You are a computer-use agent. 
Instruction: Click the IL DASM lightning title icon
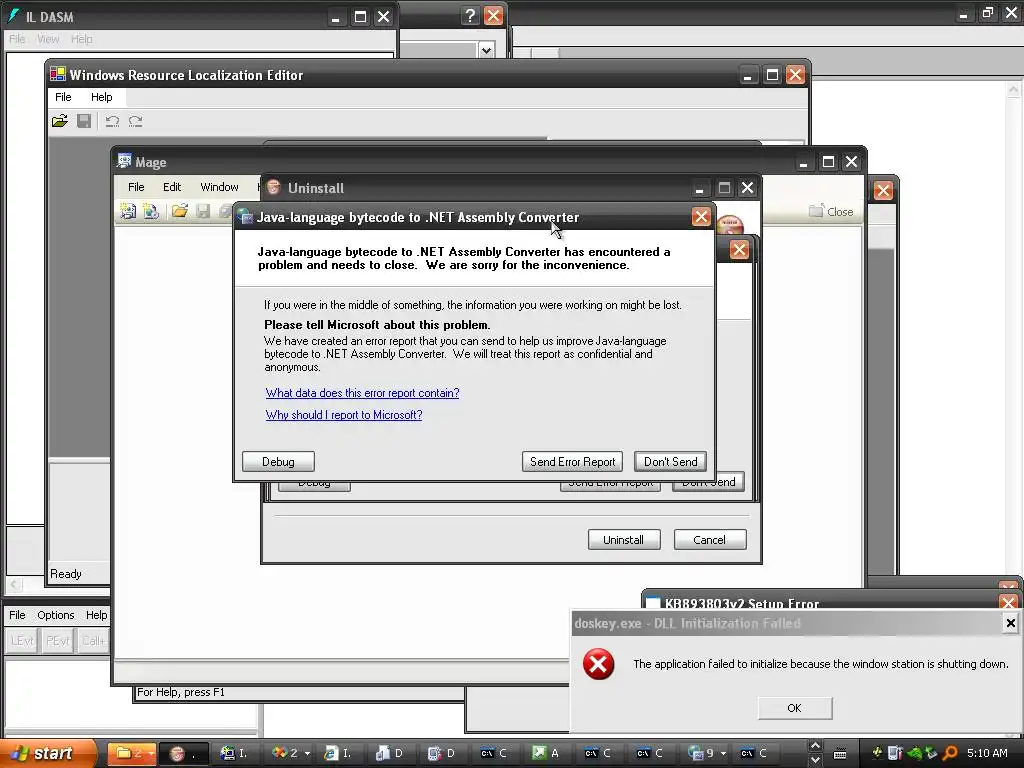pos(12,16)
